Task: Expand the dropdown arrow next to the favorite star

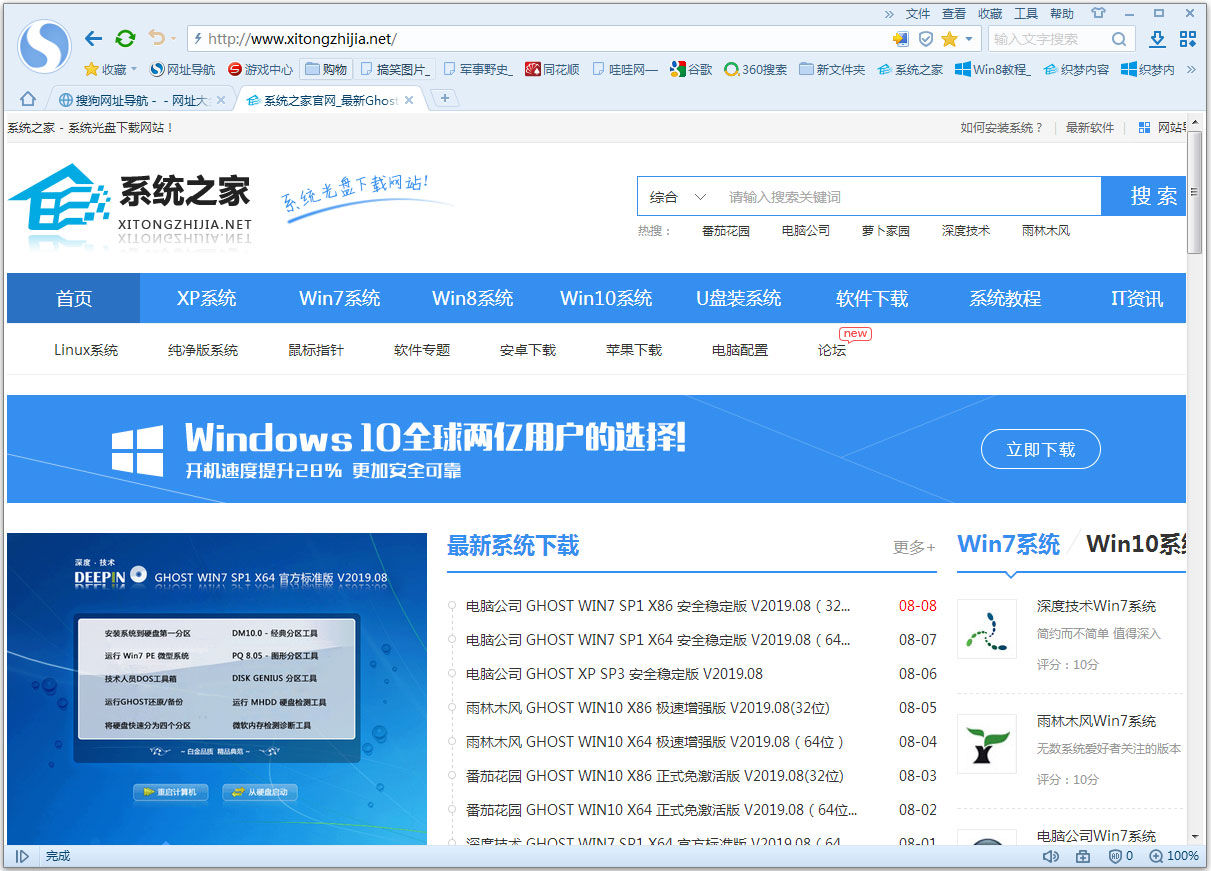Action: coord(969,39)
